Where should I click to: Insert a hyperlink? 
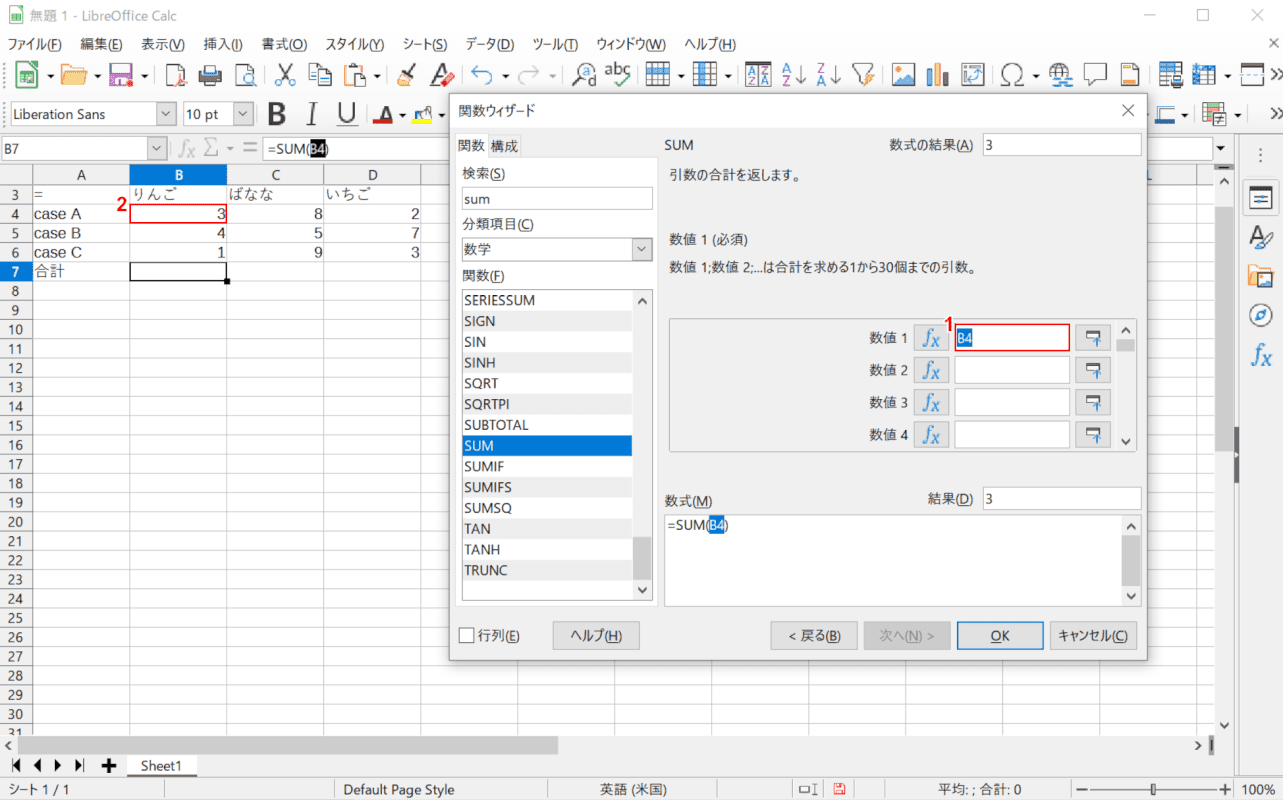(x=1061, y=74)
